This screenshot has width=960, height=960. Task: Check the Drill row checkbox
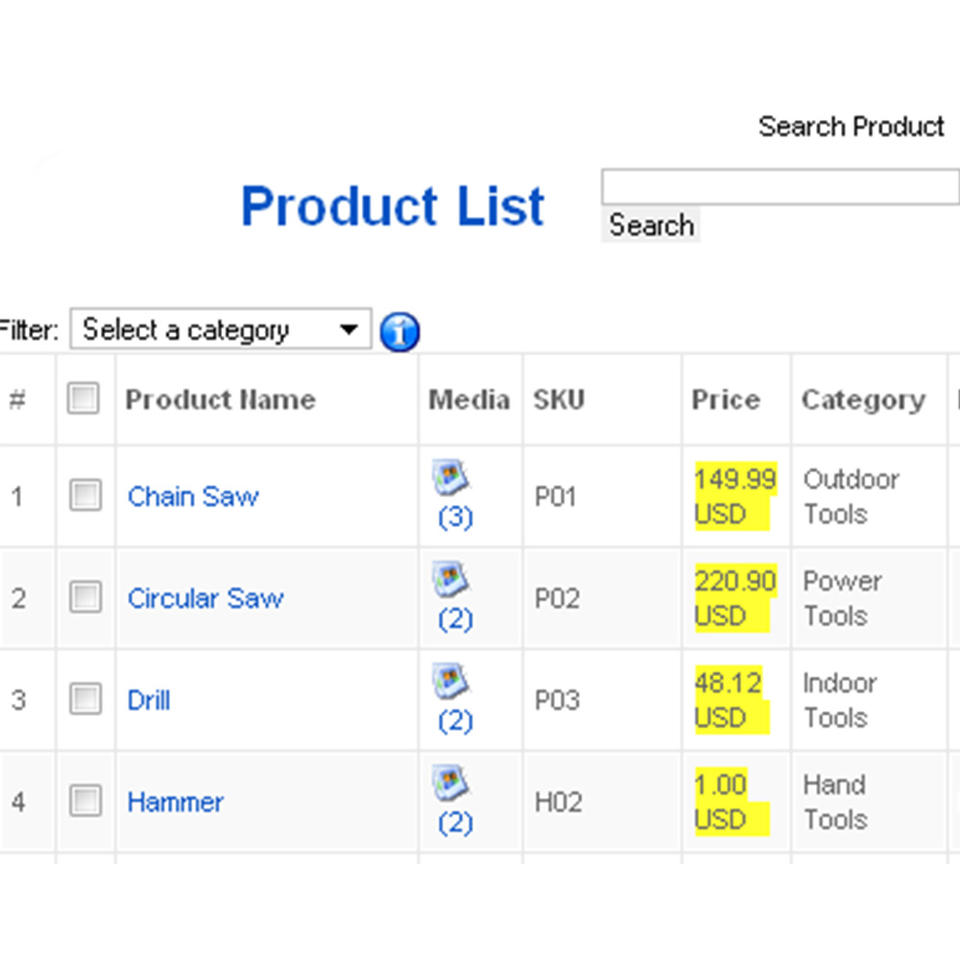[x=85, y=699]
